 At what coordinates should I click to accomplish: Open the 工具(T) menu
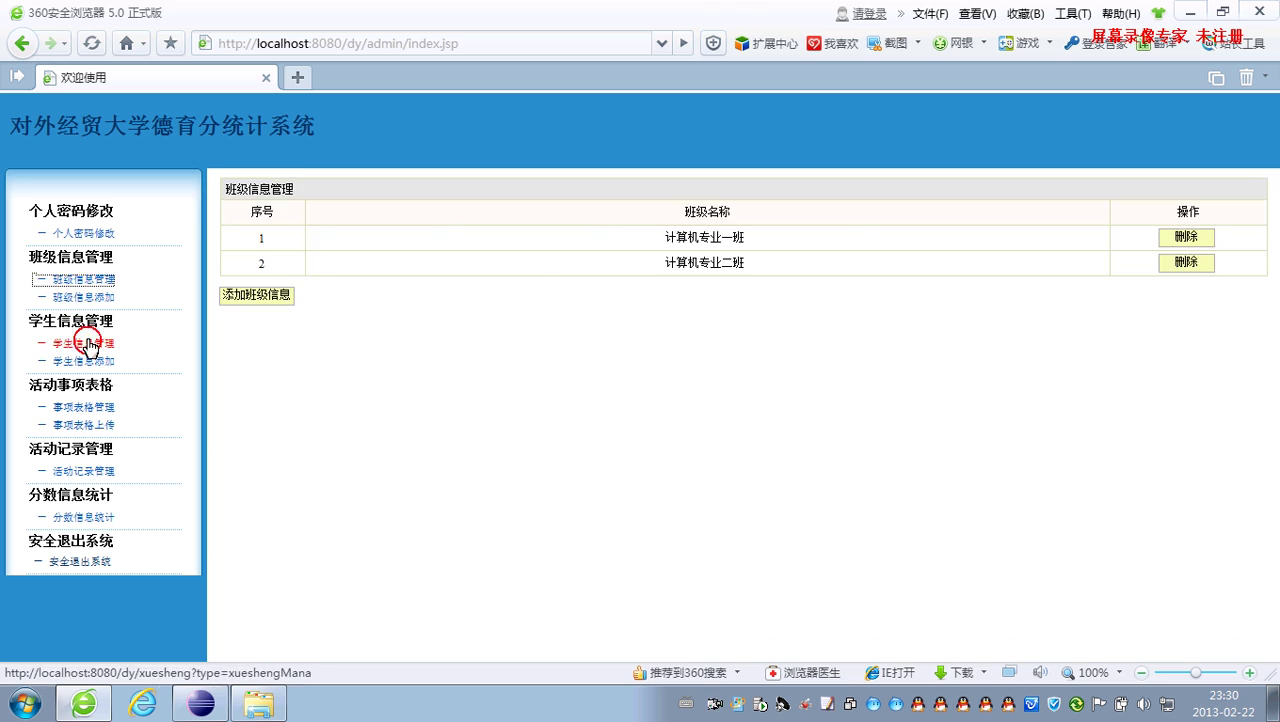[x=1072, y=14]
